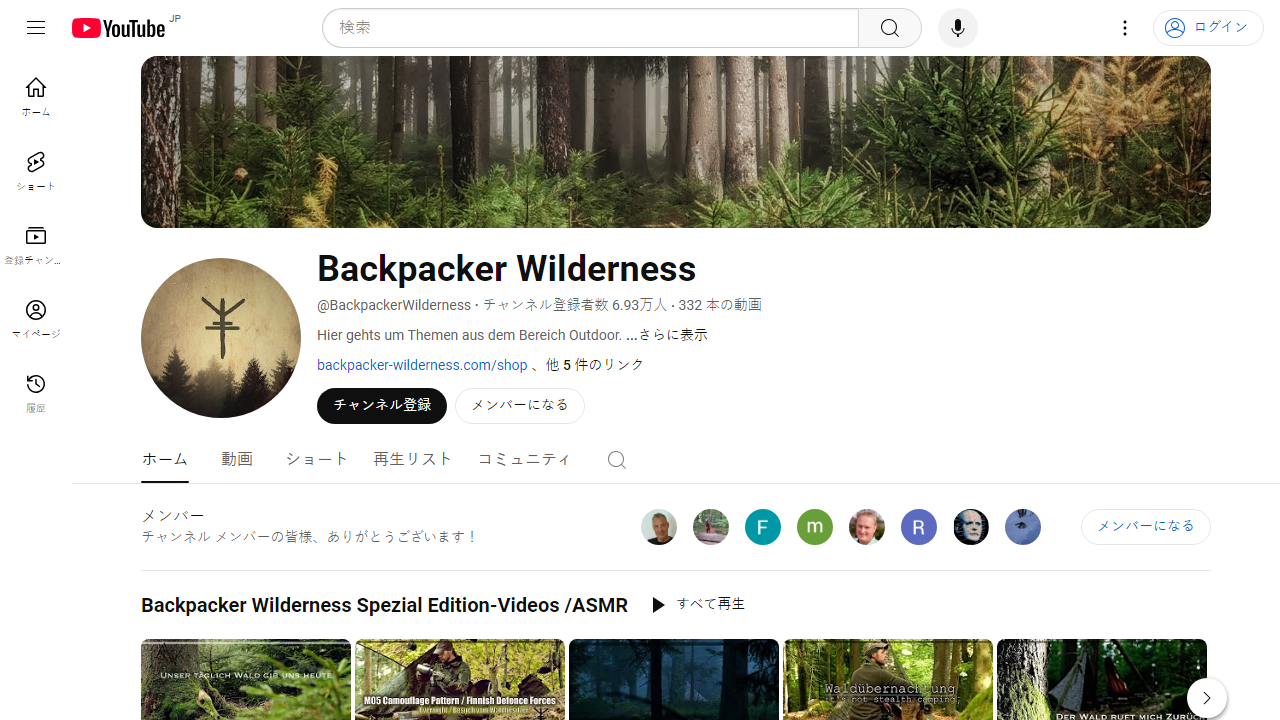The image size is (1280, 720).
Task: Sign in with the ログイン button
Action: pos(1208,28)
